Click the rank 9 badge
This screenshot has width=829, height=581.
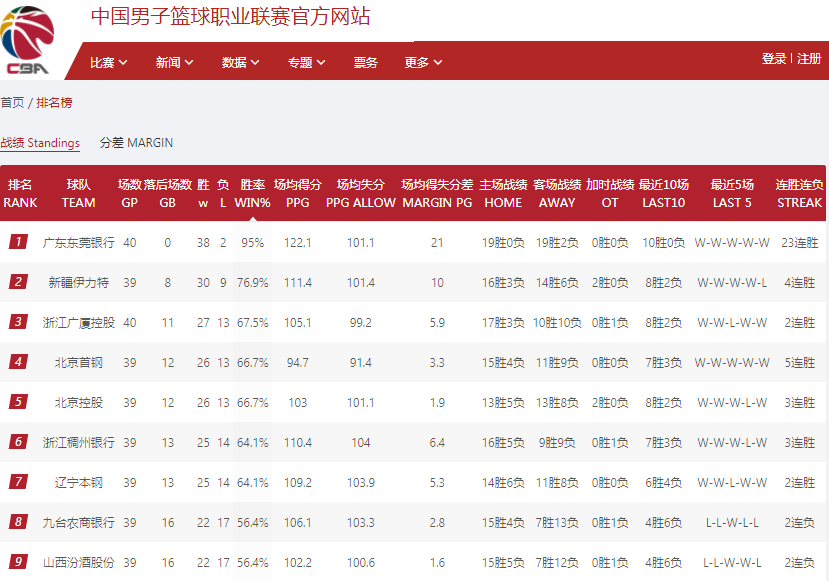click(19, 562)
